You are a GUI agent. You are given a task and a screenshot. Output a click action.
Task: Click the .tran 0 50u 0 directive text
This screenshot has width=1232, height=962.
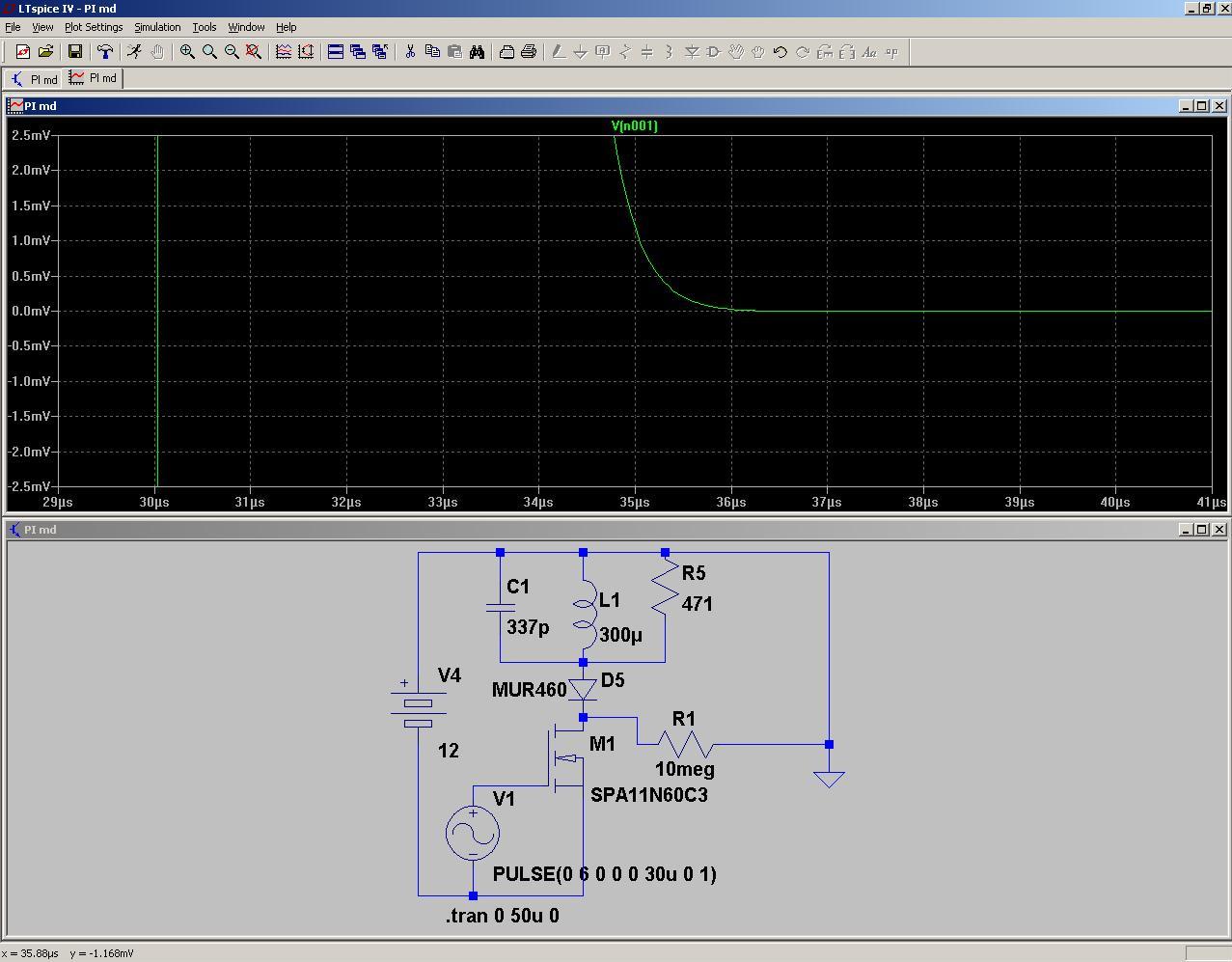point(502,916)
